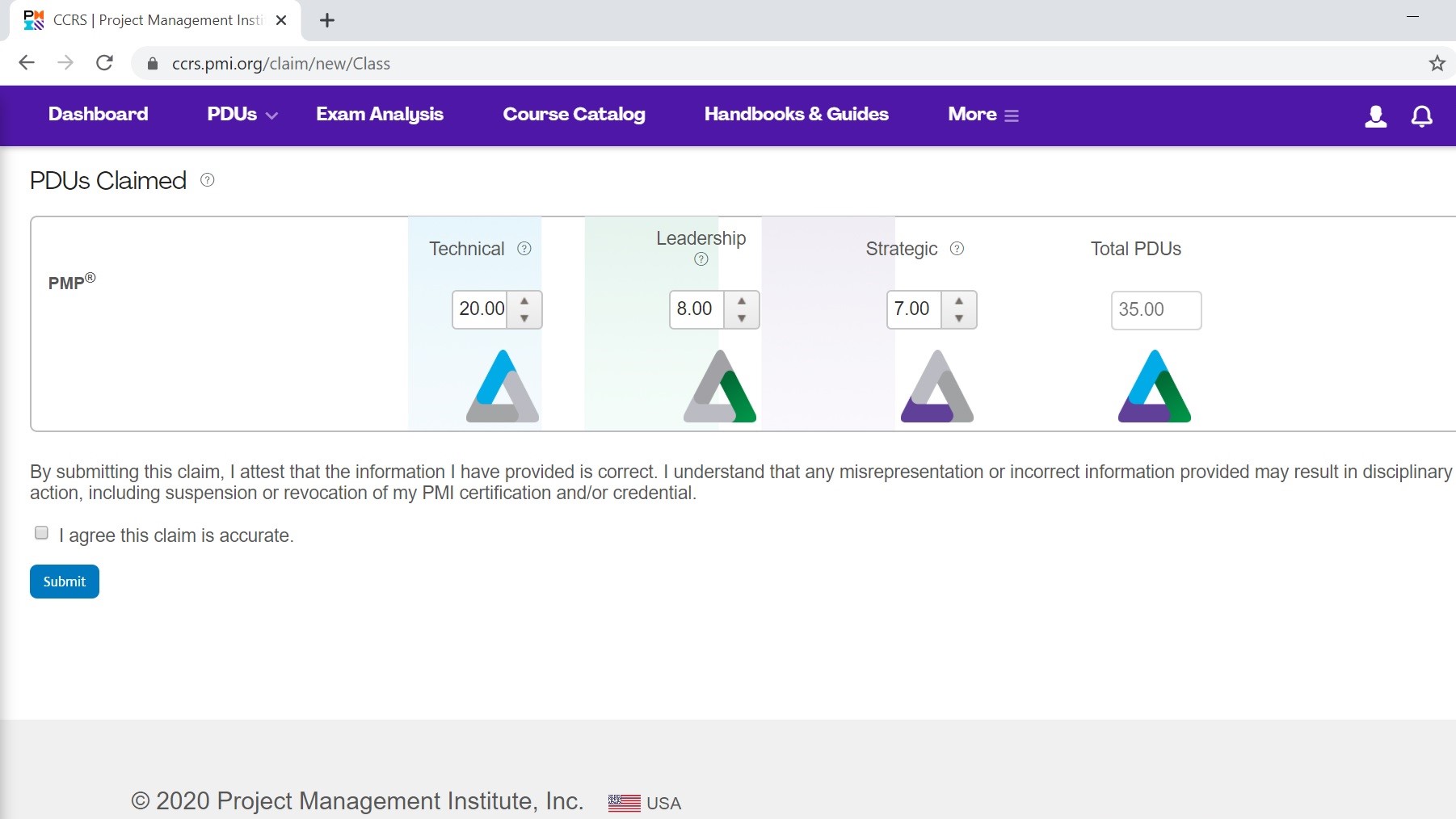Go back using the browser back arrow

pyautogui.click(x=27, y=62)
